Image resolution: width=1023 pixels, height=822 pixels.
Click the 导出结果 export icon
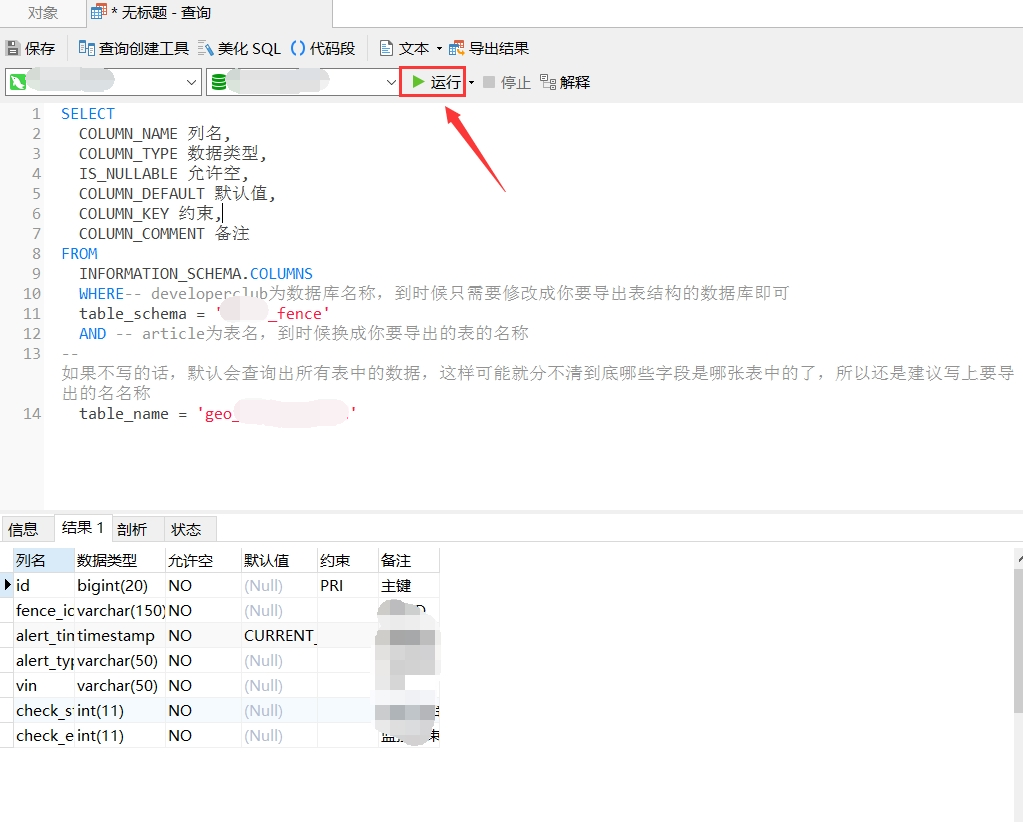click(457, 48)
